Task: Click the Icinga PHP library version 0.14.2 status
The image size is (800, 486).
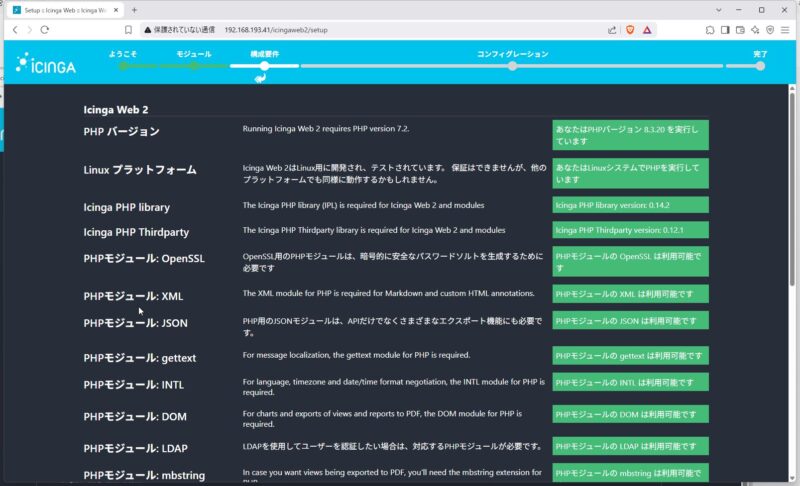Action: (630, 205)
